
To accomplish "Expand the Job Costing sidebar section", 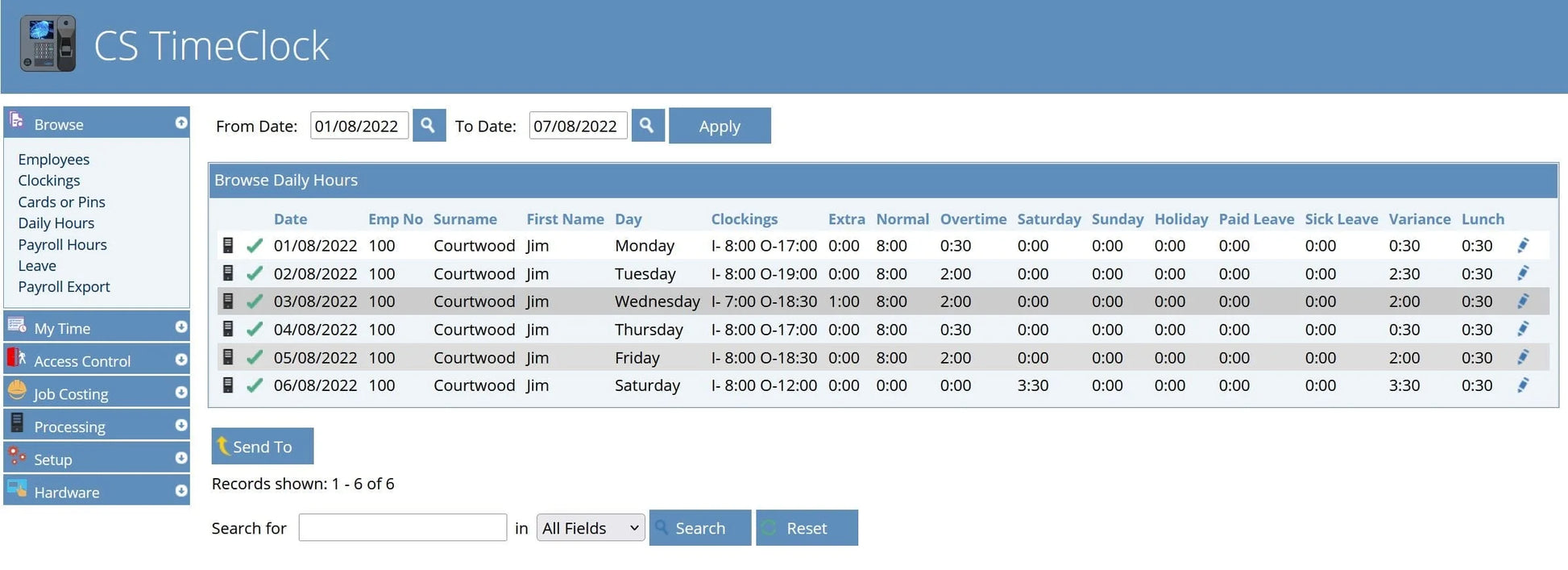I will coord(181,392).
